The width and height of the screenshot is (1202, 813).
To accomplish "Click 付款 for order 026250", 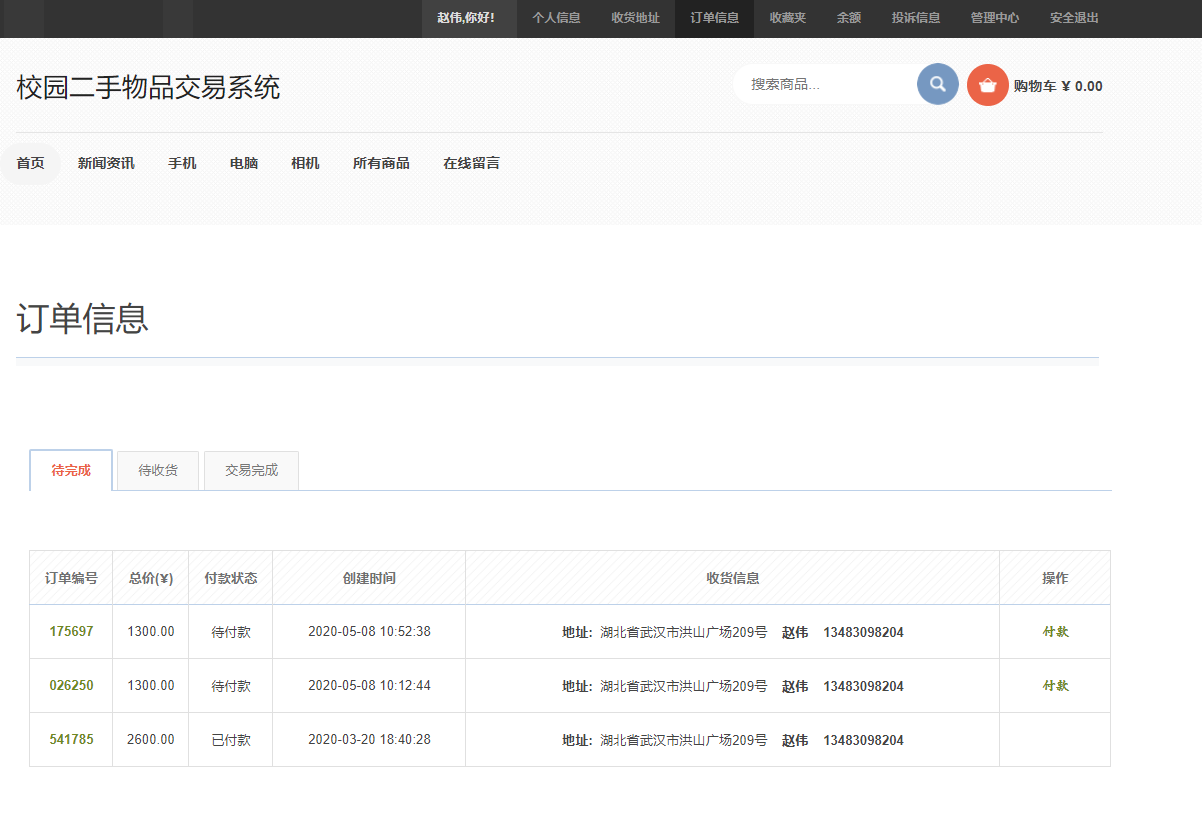I will coord(1056,686).
